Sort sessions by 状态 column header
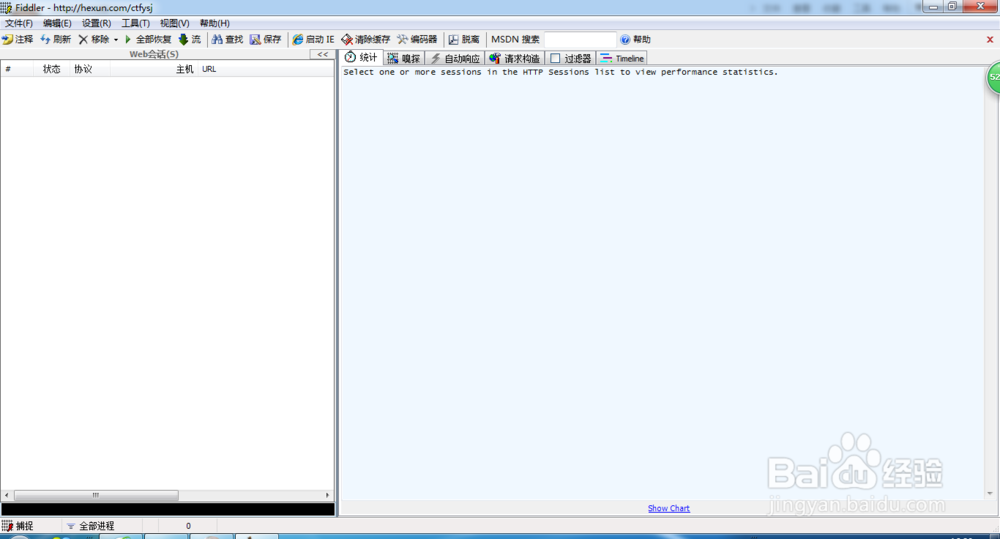The image size is (1000, 539). (52, 69)
